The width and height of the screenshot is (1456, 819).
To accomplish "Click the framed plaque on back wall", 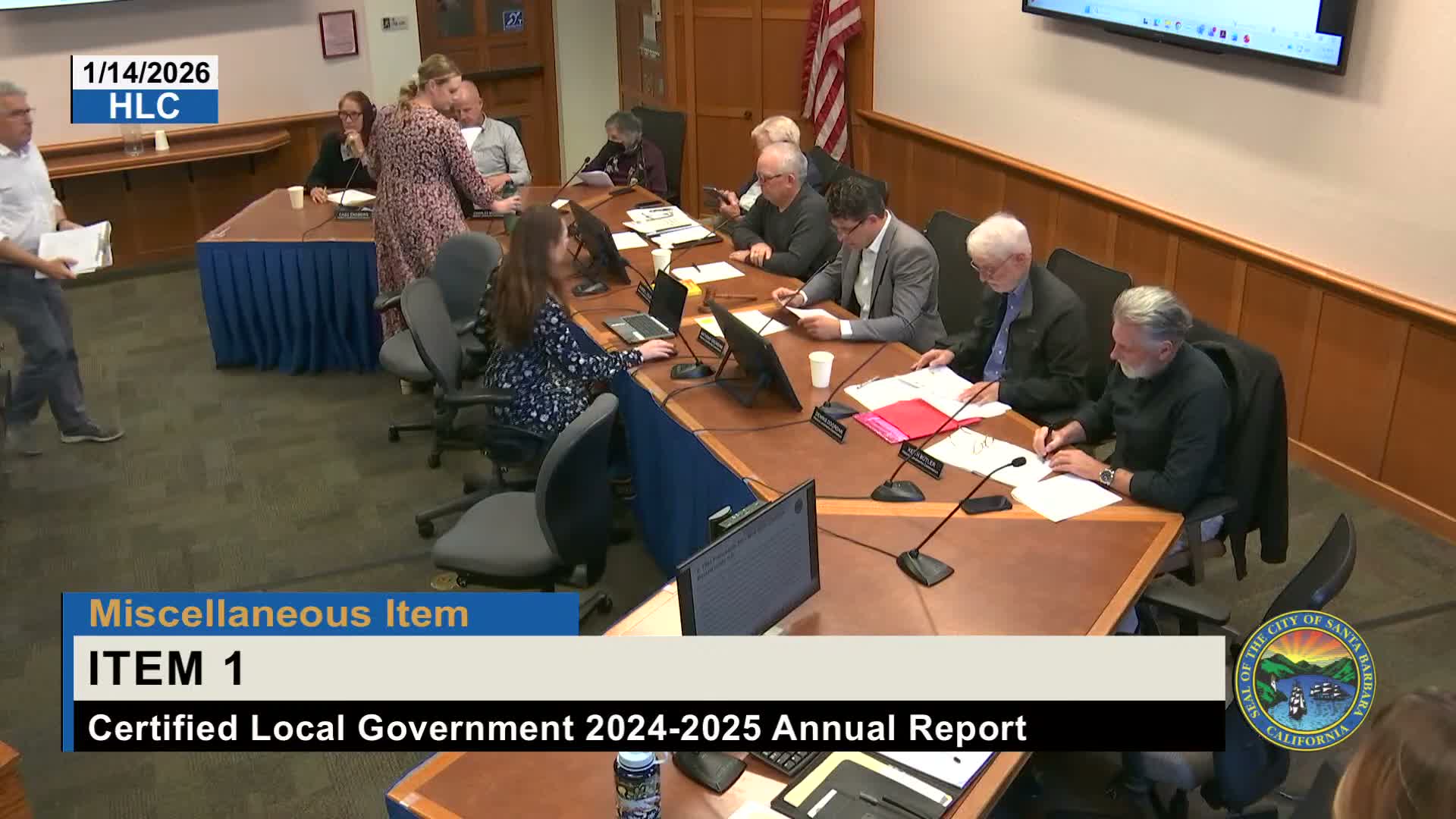I will coord(338,33).
